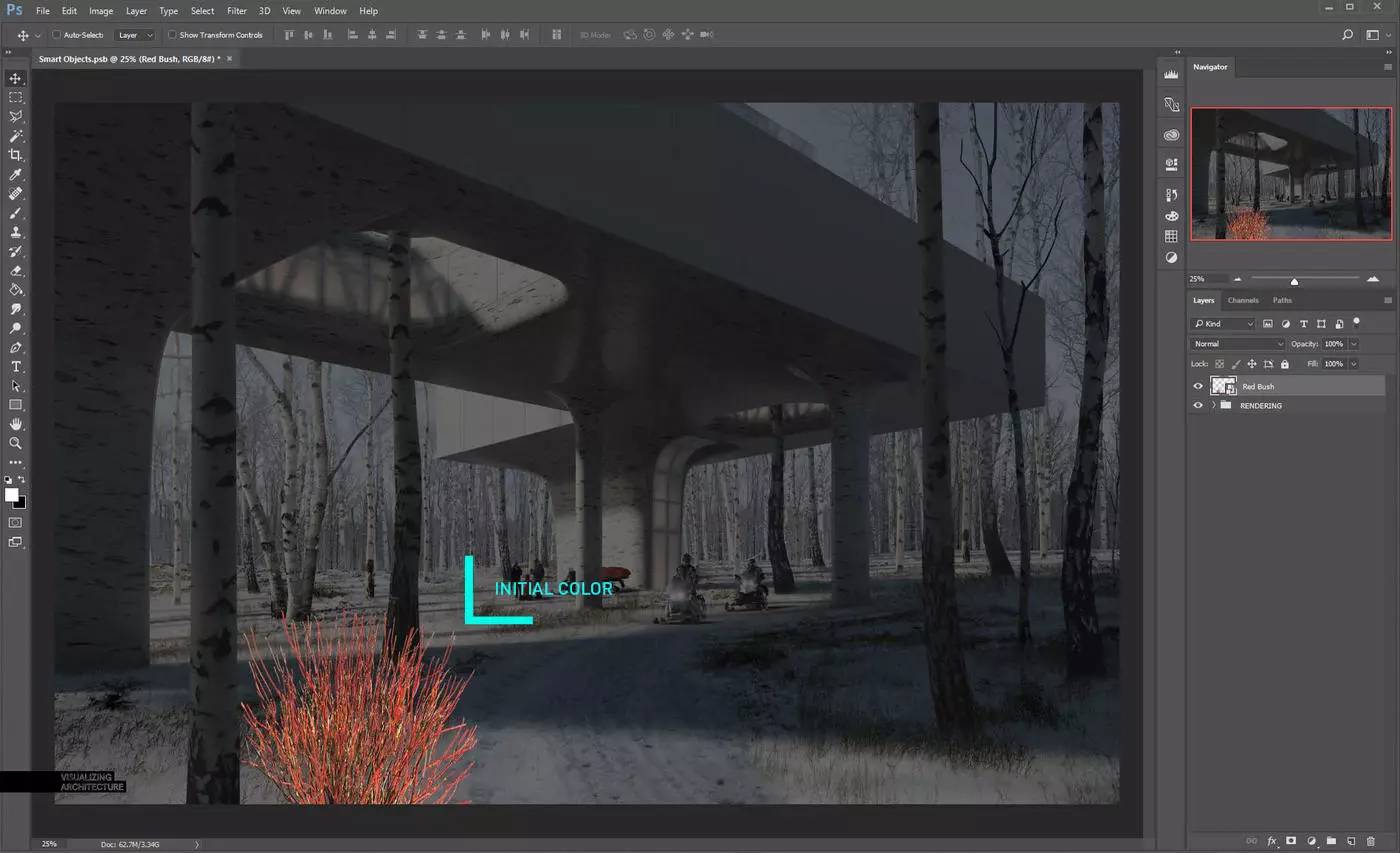Viewport: 1400px width, 853px height.
Task: Open the Navigator panel menu
Action: click(x=1388, y=67)
